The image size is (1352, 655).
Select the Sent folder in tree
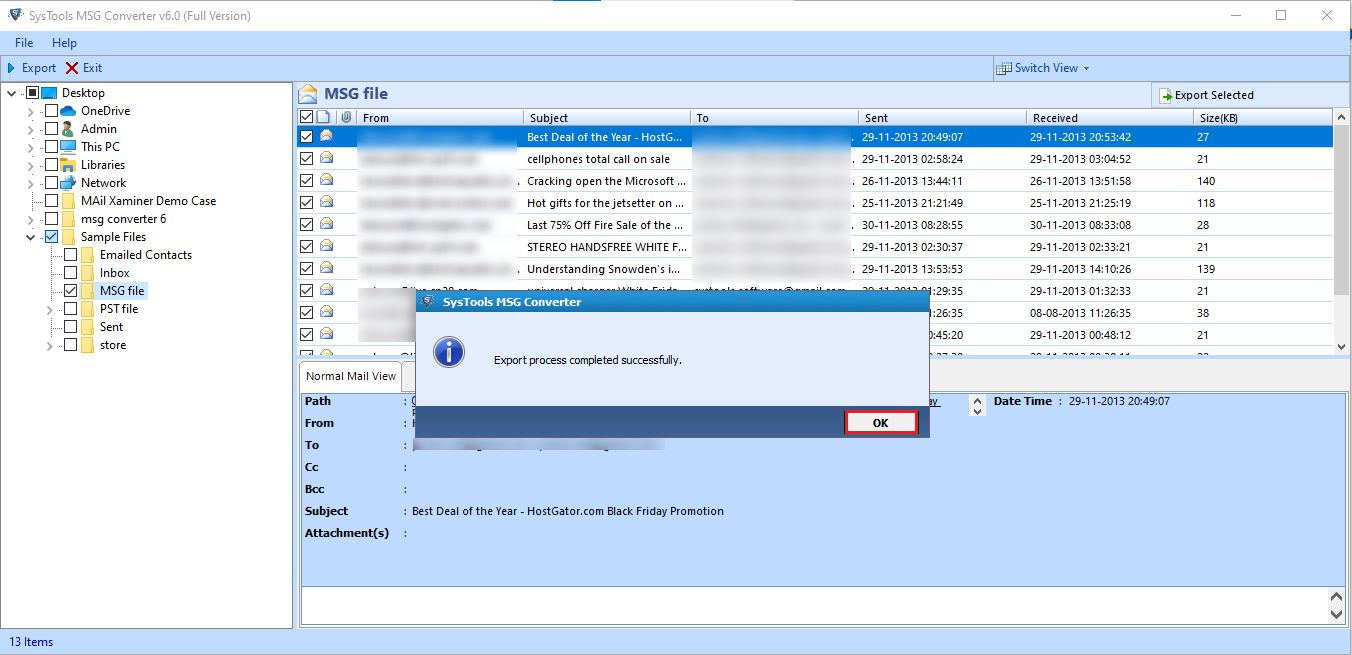(x=111, y=327)
